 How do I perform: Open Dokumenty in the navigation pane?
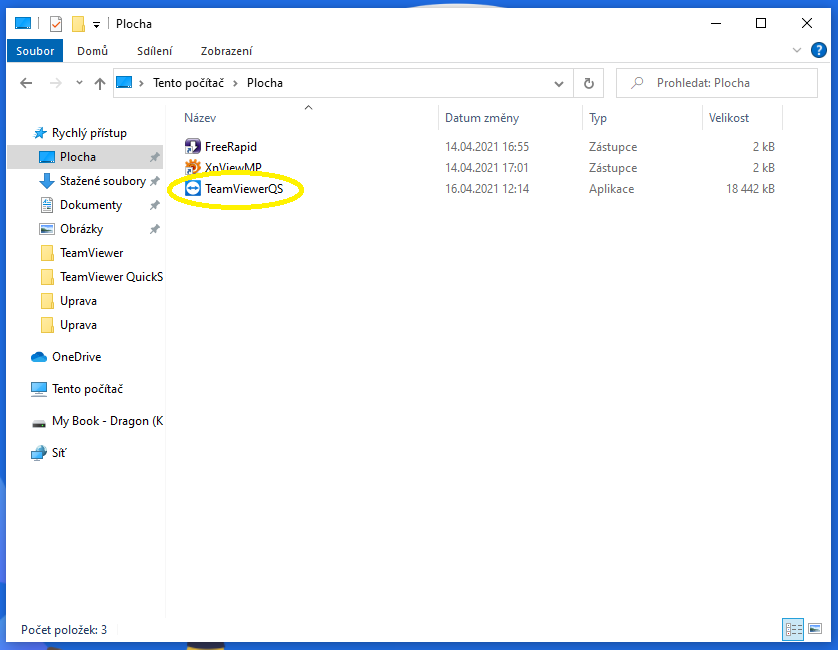point(91,205)
